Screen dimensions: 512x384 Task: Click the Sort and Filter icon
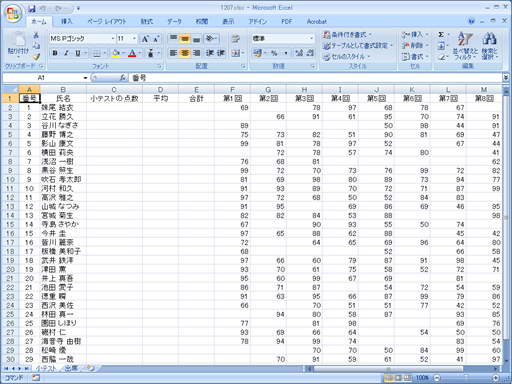tap(465, 46)
